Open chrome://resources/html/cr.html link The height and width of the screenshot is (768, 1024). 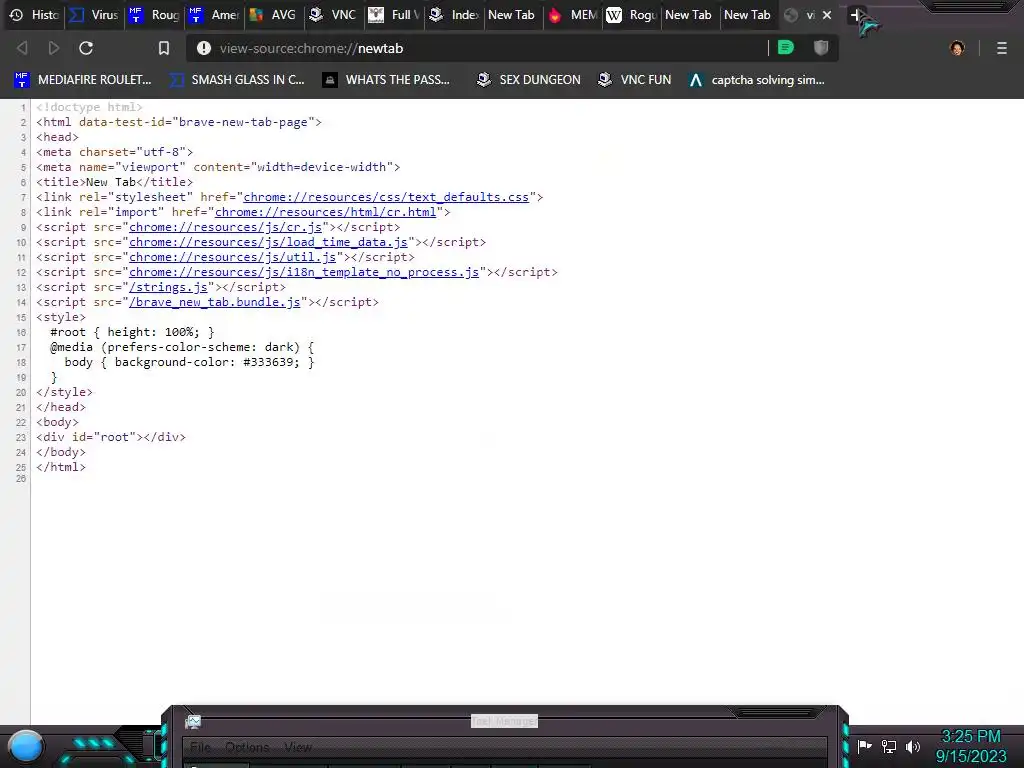(x=325, y=212)
